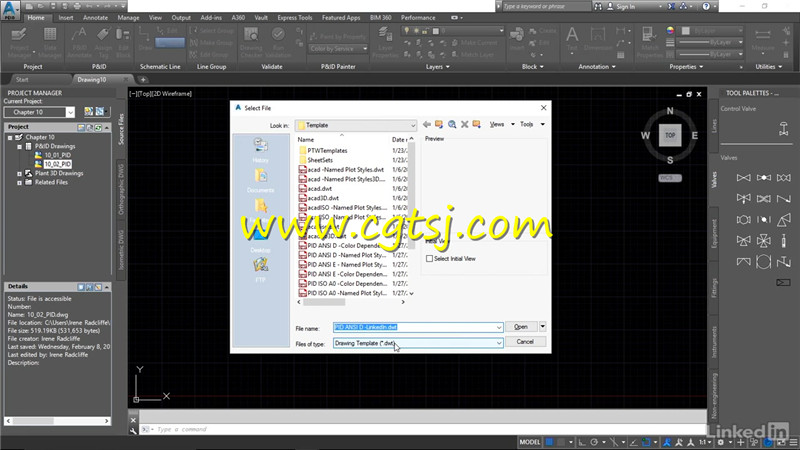Open the Express Tools ribbon tab

coord(294,17)
